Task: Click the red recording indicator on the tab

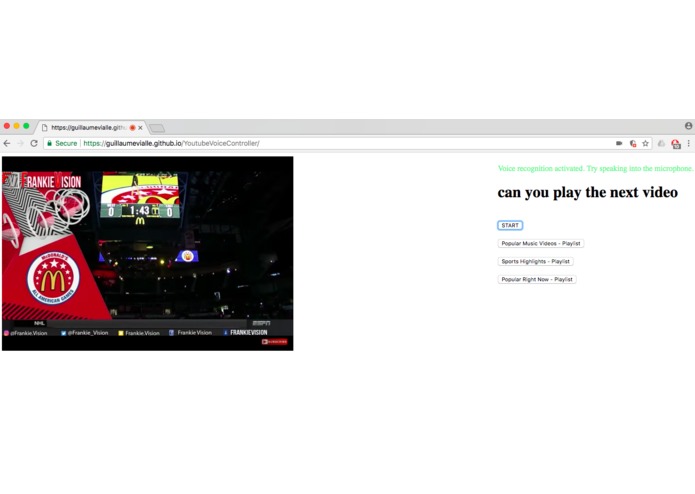Action: pos(132,128)
